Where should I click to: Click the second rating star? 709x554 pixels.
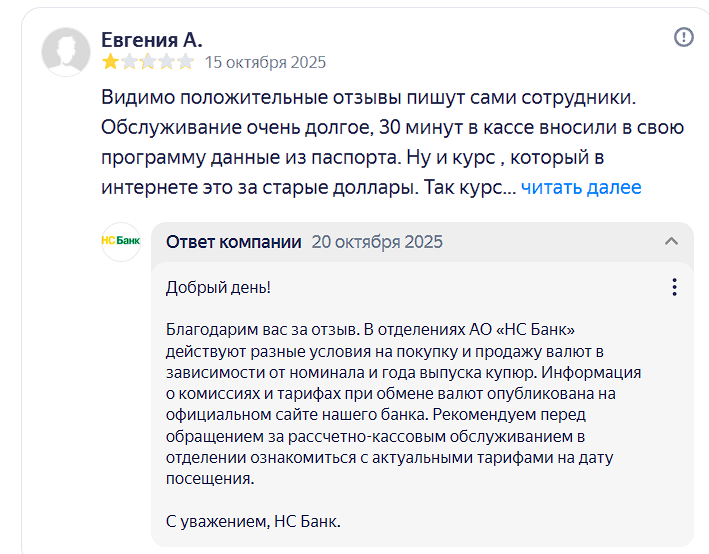click(x=129, y=62)
